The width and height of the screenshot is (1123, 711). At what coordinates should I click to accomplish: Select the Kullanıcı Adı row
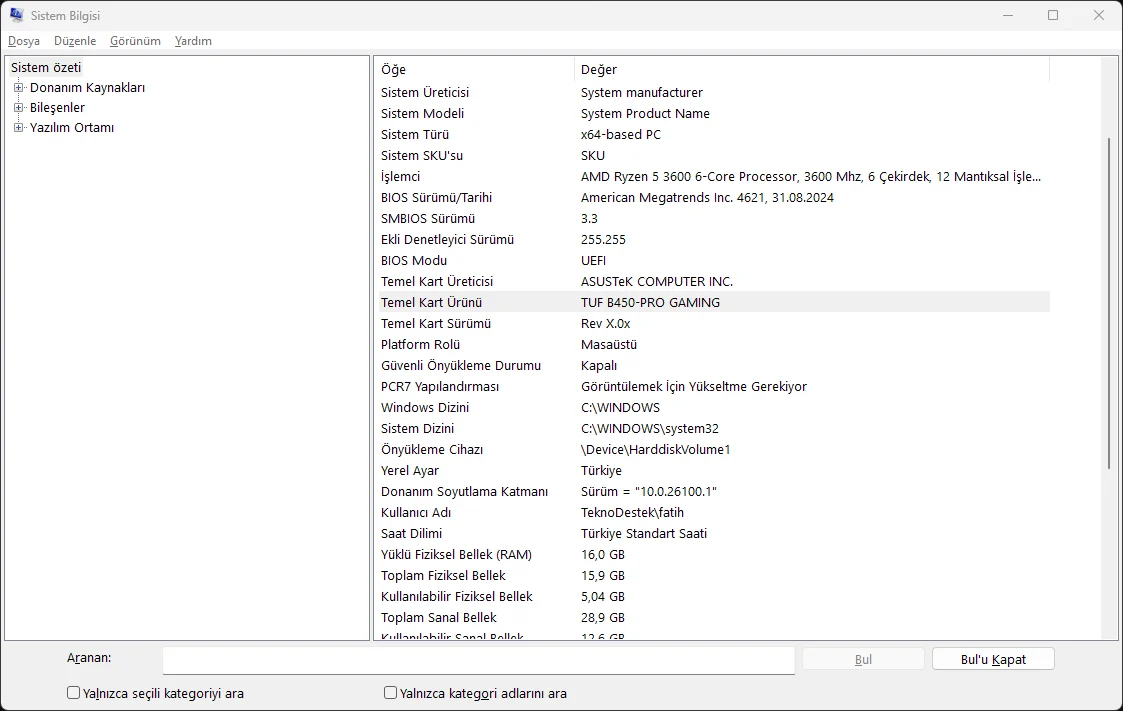click(714, 513)
